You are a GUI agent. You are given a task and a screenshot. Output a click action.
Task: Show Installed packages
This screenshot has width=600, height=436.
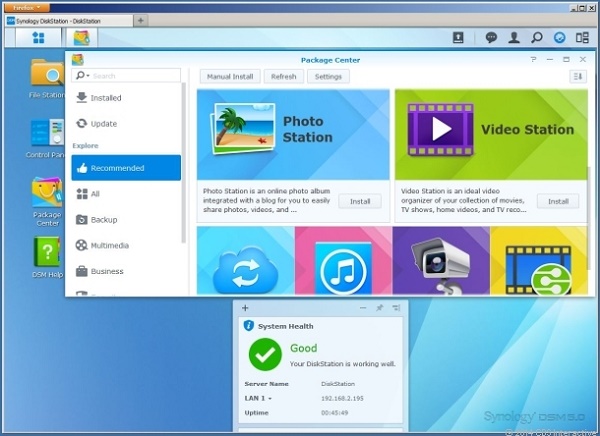point(126,98)
